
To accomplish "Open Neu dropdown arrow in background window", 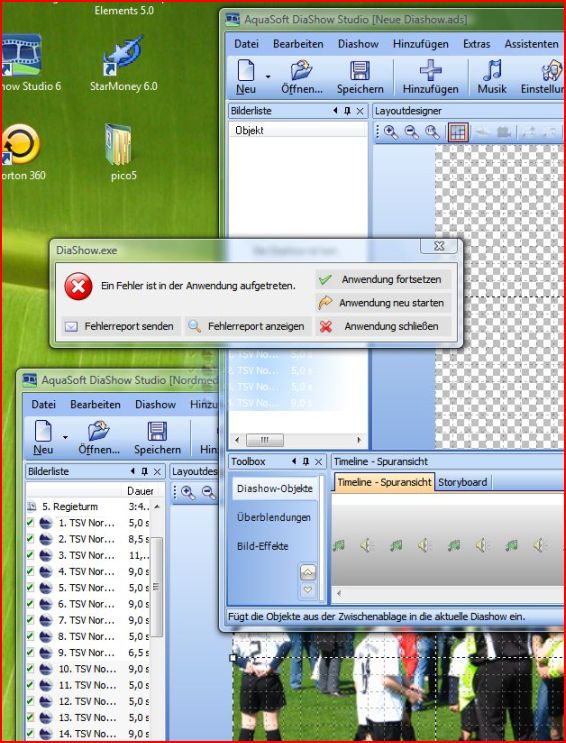I will [x=65, y=437].
